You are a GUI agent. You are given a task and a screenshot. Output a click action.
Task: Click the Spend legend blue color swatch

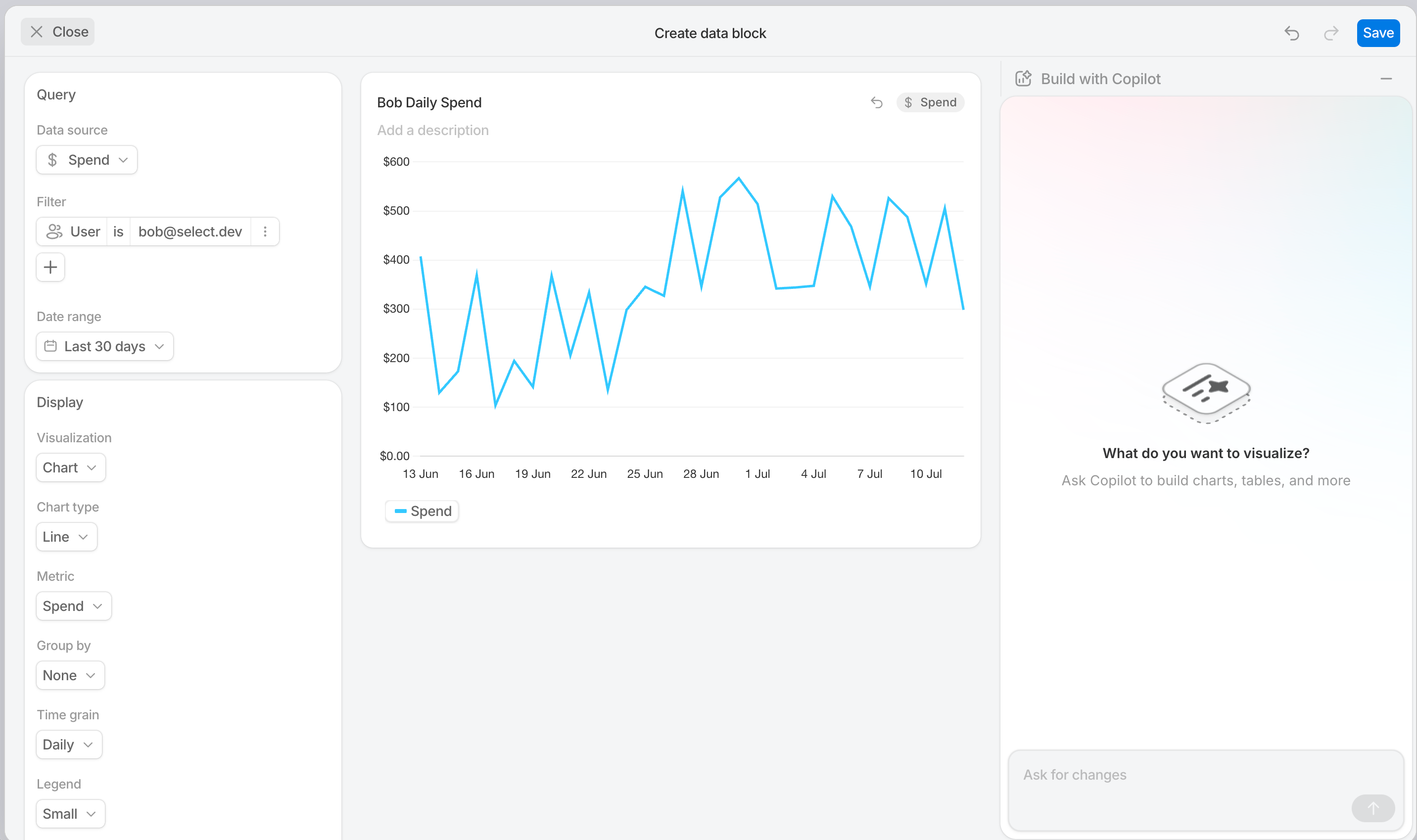400,511
